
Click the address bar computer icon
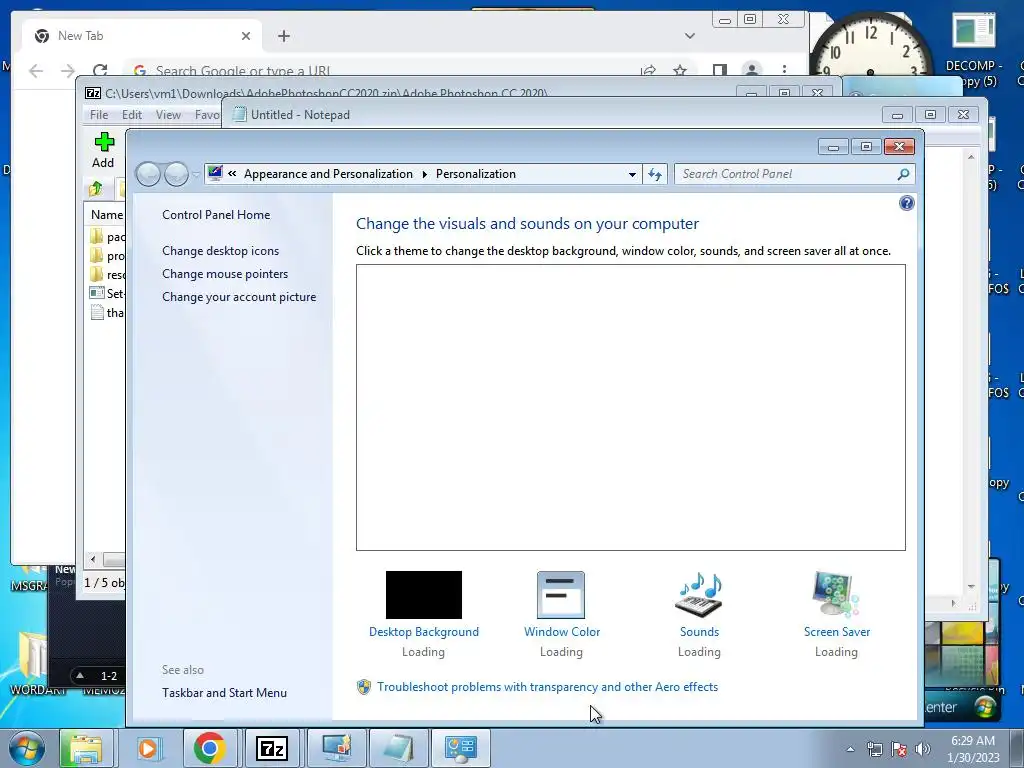click(x=215, y=173)
